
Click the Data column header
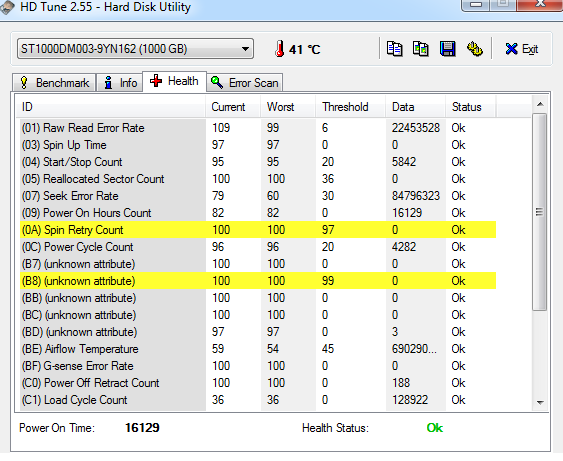[x=416, y=107]
